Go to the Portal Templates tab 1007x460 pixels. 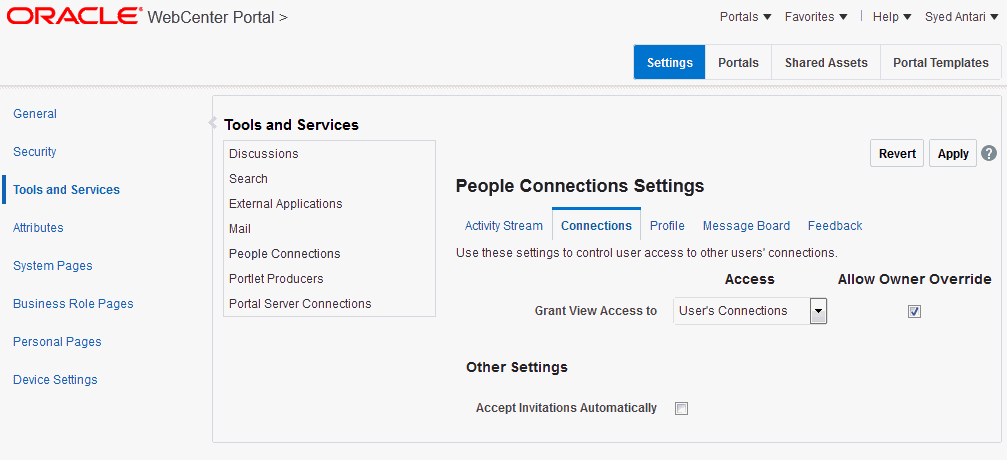click(941, 62)
